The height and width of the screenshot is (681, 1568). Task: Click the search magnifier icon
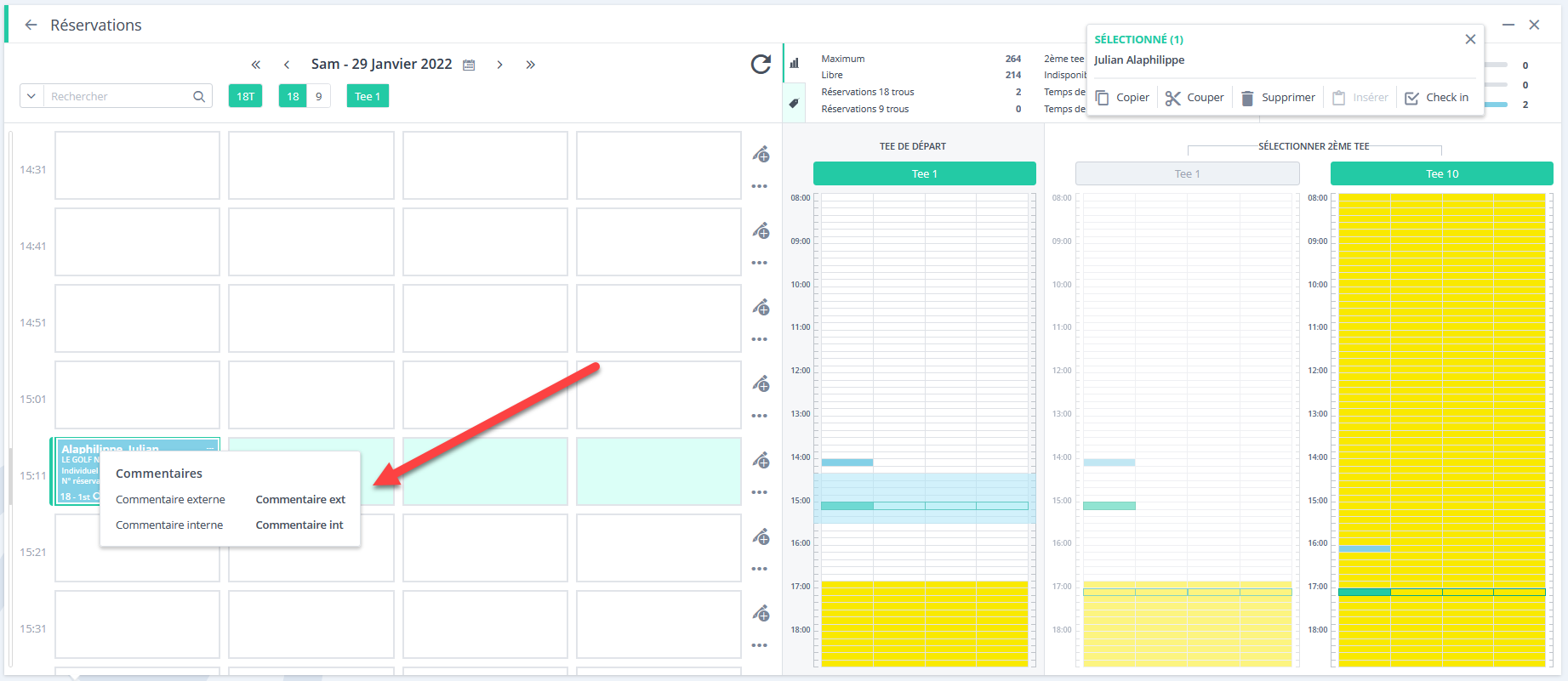click(x=199, y=96)
